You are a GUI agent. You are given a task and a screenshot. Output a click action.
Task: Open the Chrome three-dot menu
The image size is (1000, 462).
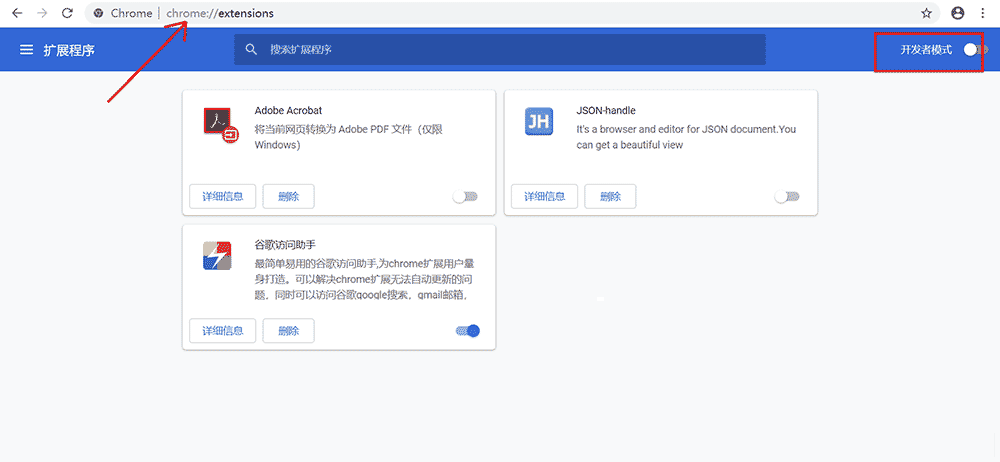point(982,13)
